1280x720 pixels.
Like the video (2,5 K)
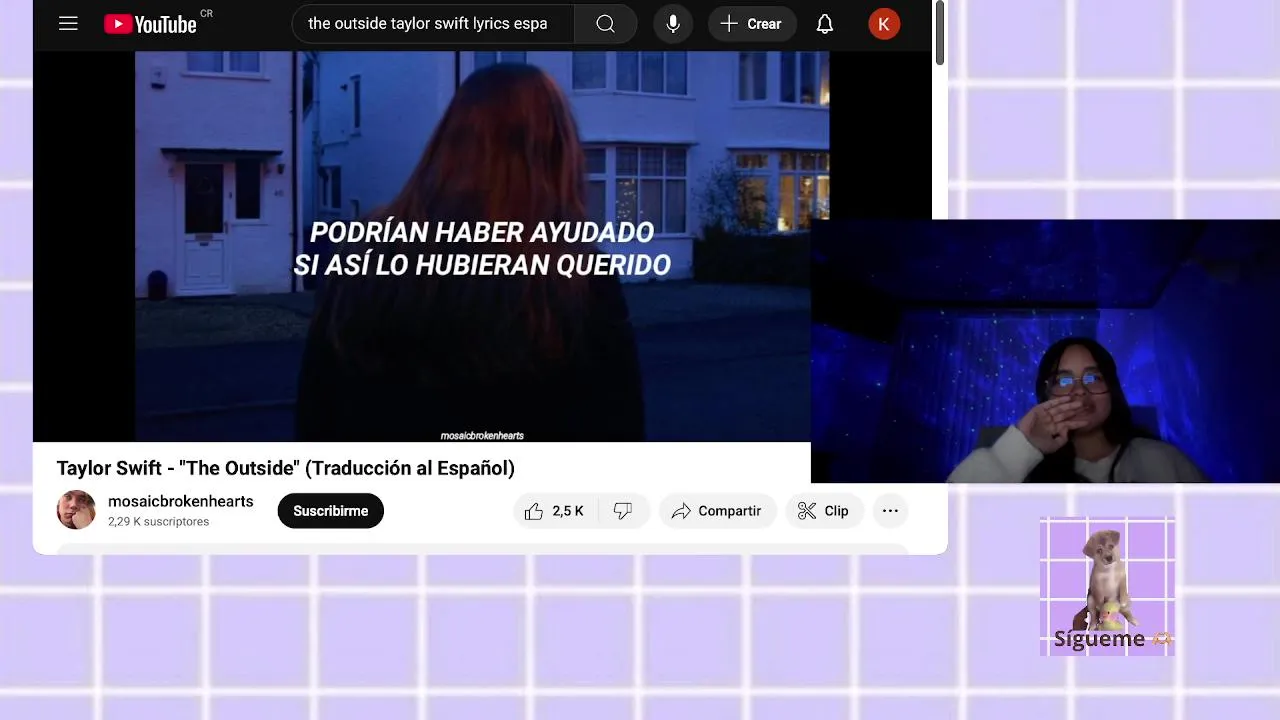point(555,511)
